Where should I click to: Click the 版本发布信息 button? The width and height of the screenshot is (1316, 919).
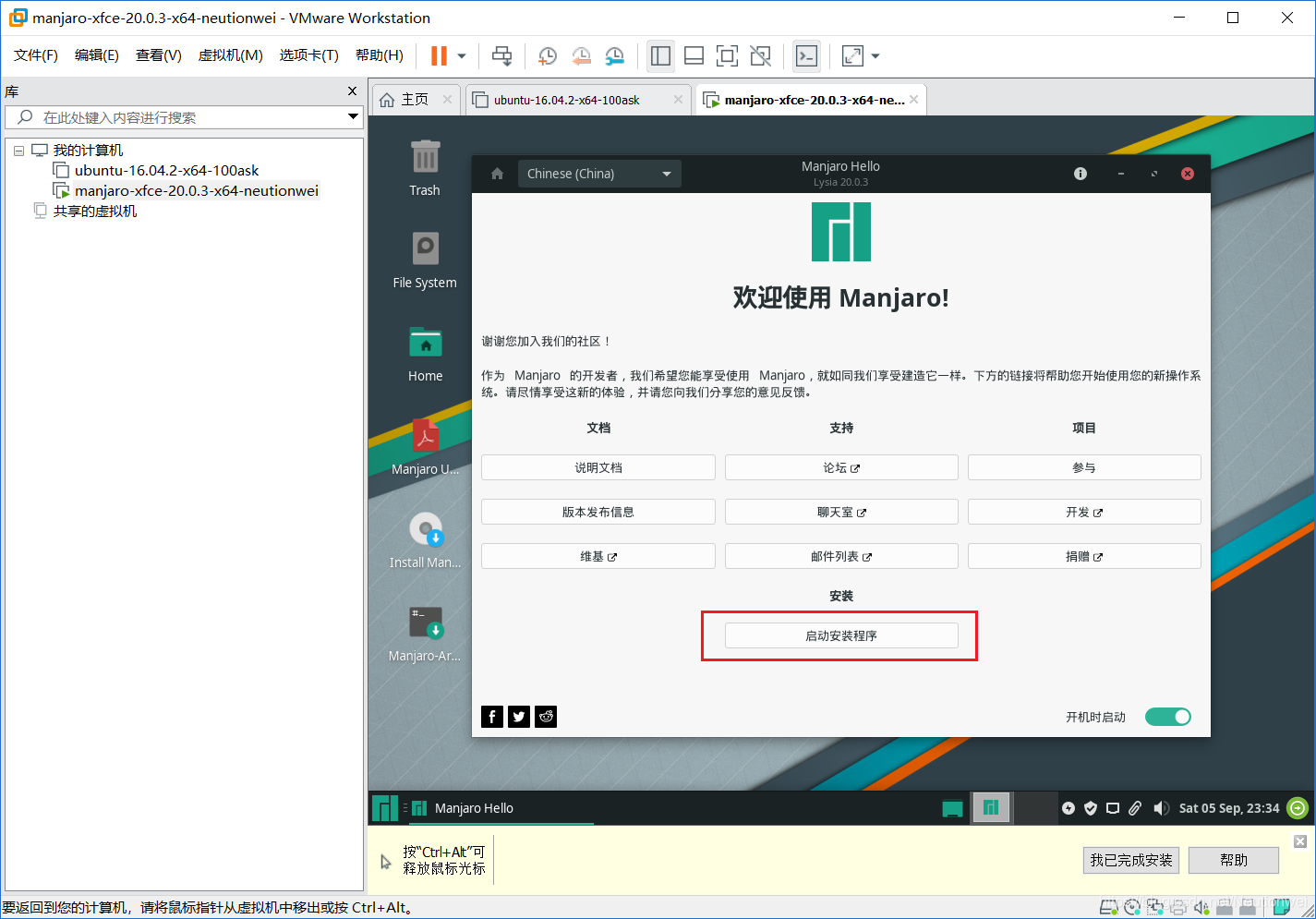(x=598, y=512)
